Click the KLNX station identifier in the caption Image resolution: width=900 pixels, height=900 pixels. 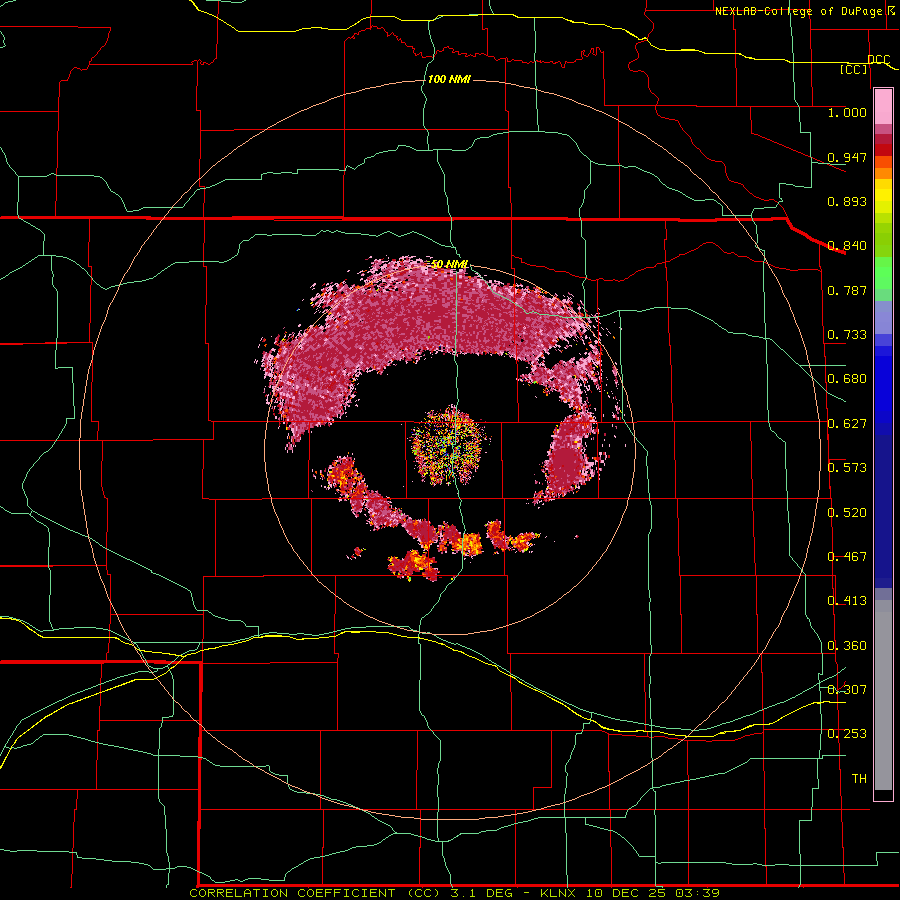pyautogui.click(x=559, y=893)
